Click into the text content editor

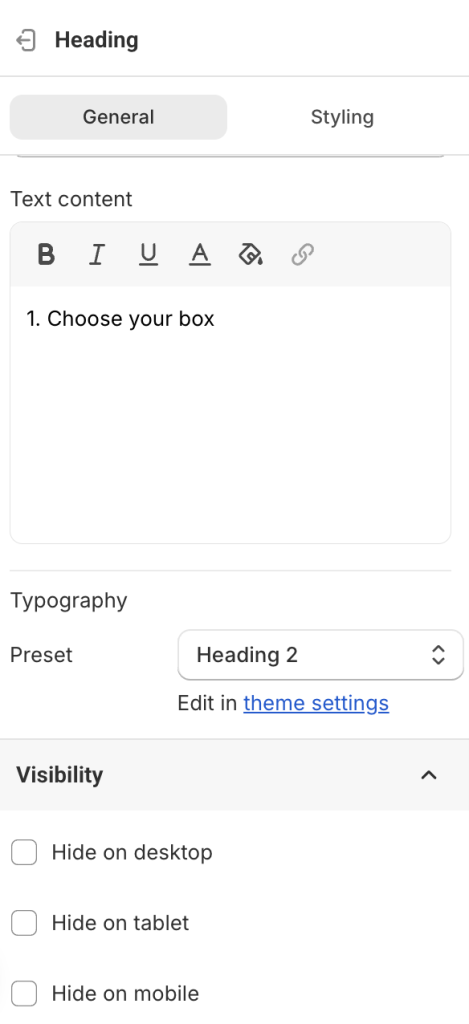[231, 415]
